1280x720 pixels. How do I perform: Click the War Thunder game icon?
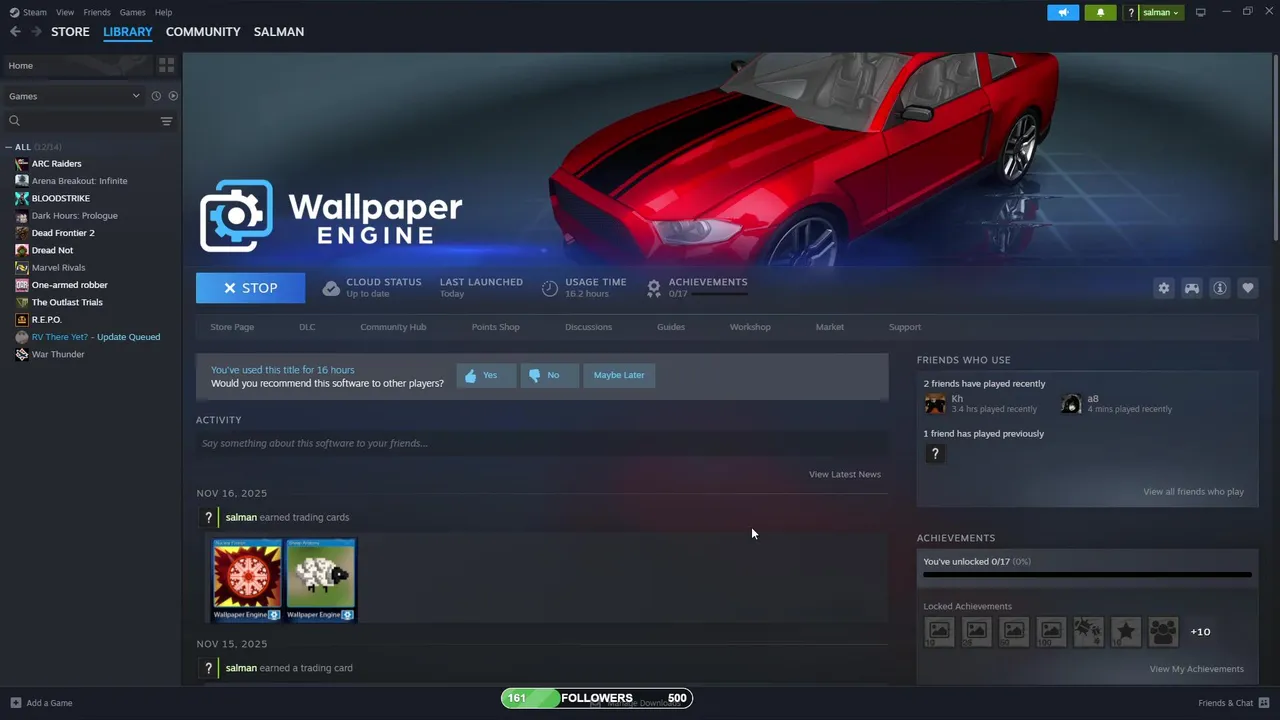[22, 354]
